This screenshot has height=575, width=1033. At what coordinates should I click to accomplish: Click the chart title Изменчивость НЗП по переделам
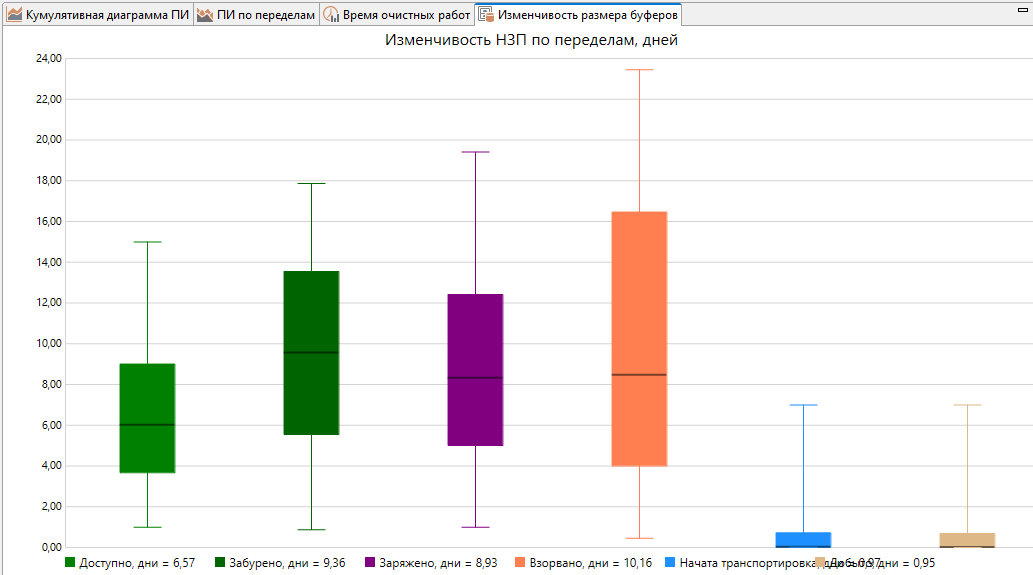(531, 40)
